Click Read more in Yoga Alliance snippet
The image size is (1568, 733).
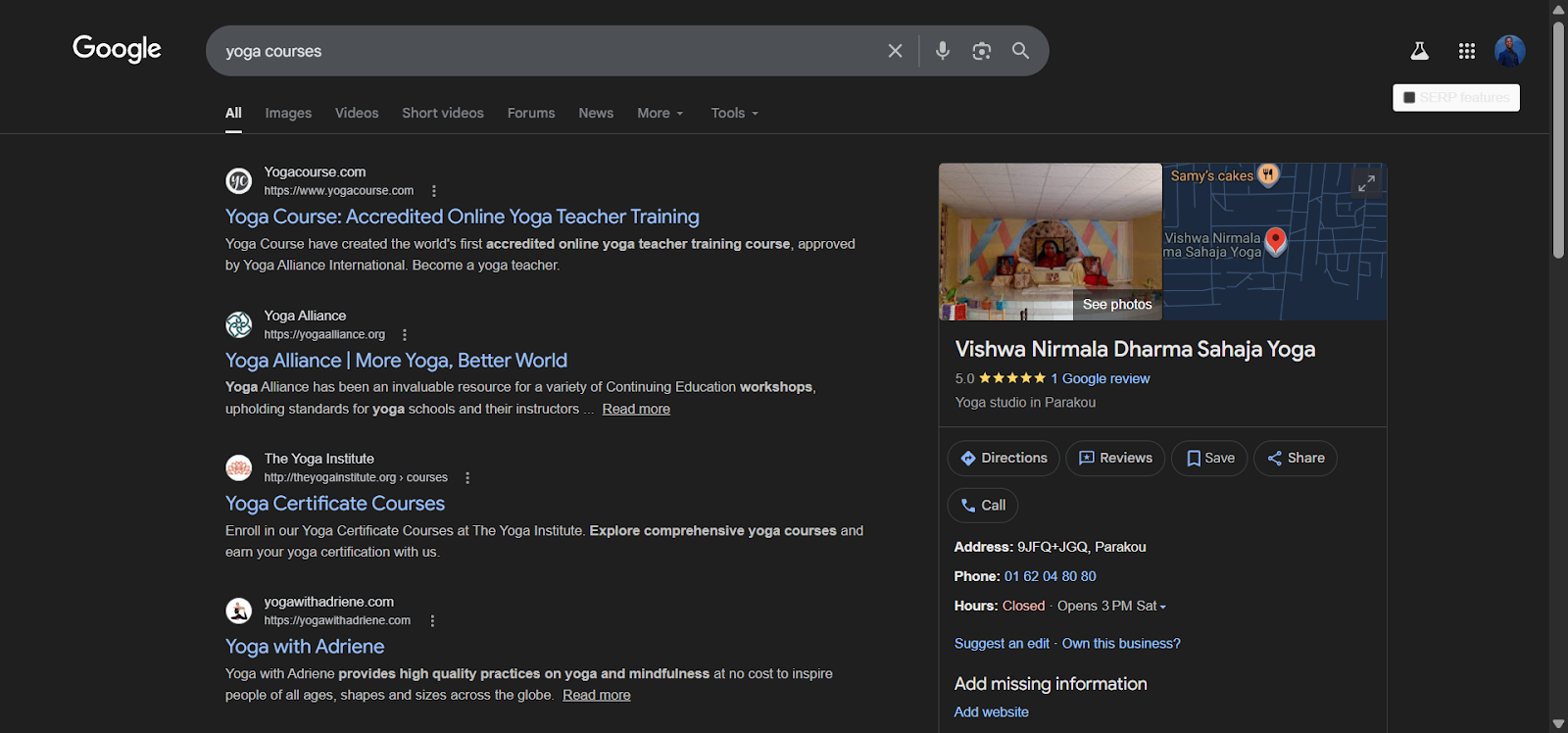coord(636,409)
